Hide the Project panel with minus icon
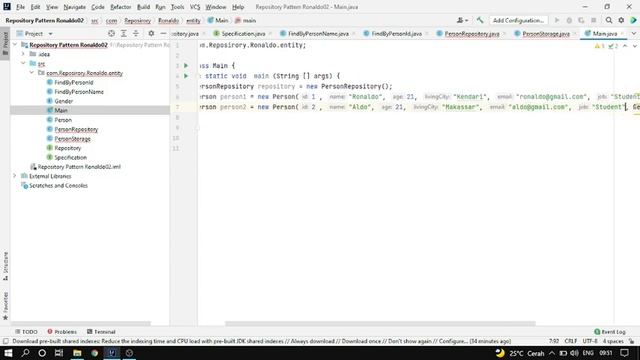The height and width of the screenshot is (360, 640). click(x=163, y=33)
